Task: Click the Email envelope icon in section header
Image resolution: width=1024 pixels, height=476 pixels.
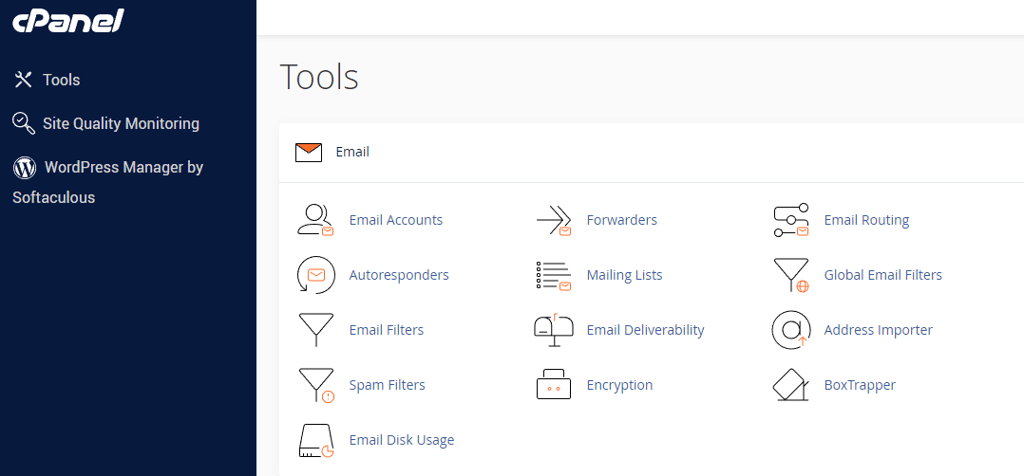Action: (x=309, y=152)
